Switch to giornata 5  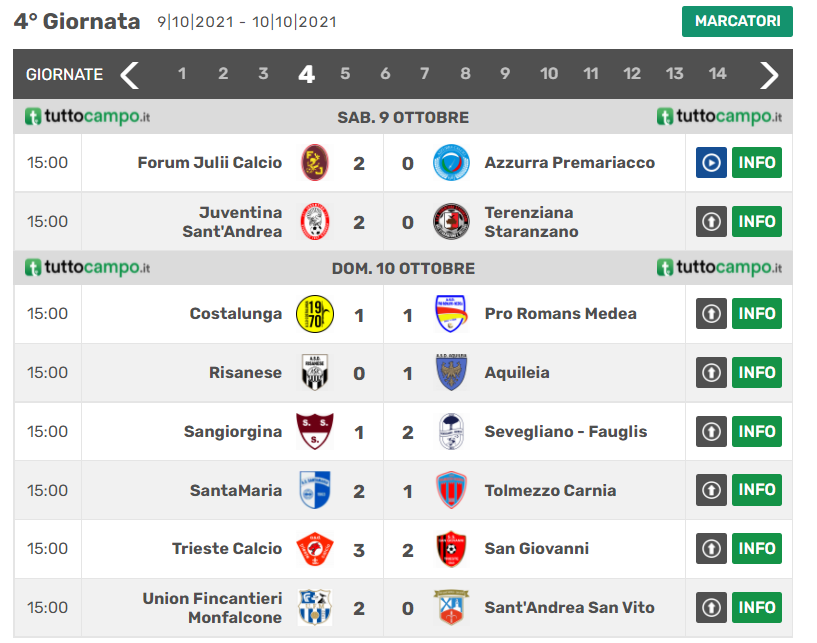[x=345, y=73]
